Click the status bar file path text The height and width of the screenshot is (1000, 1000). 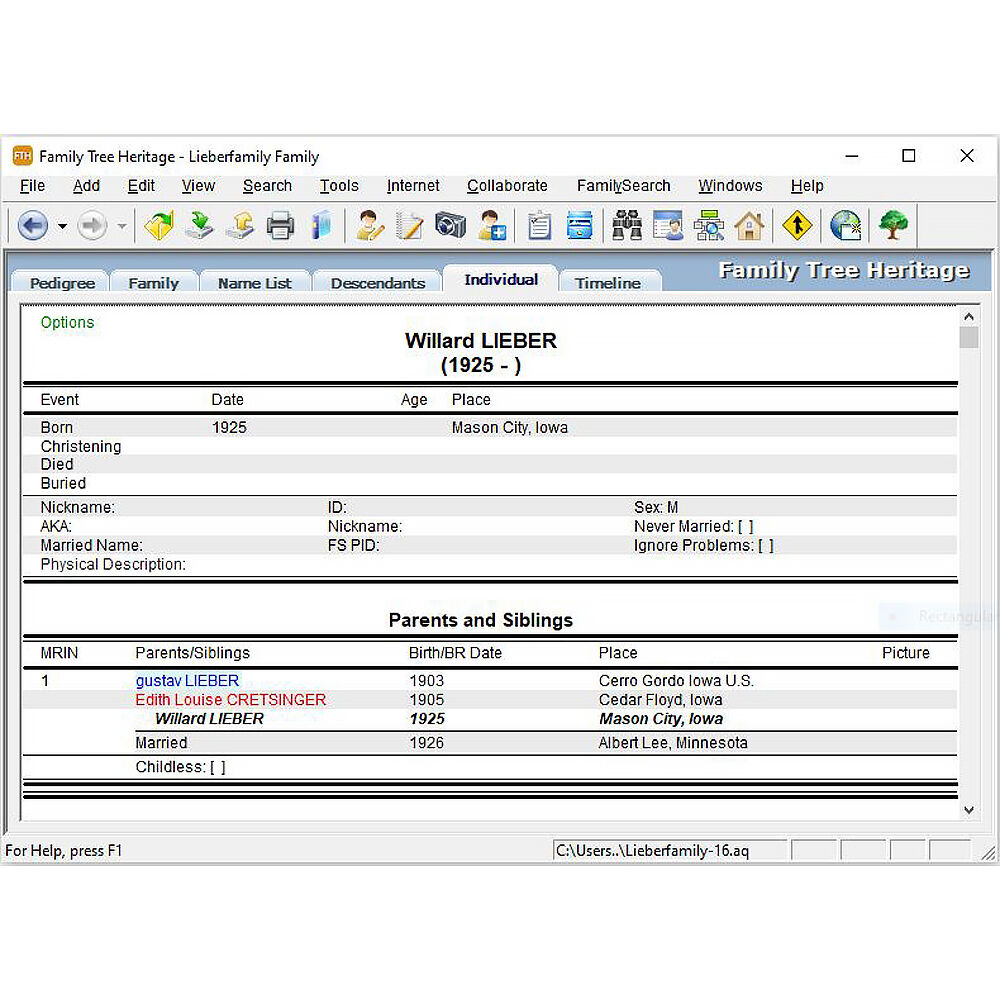point(652,851)
